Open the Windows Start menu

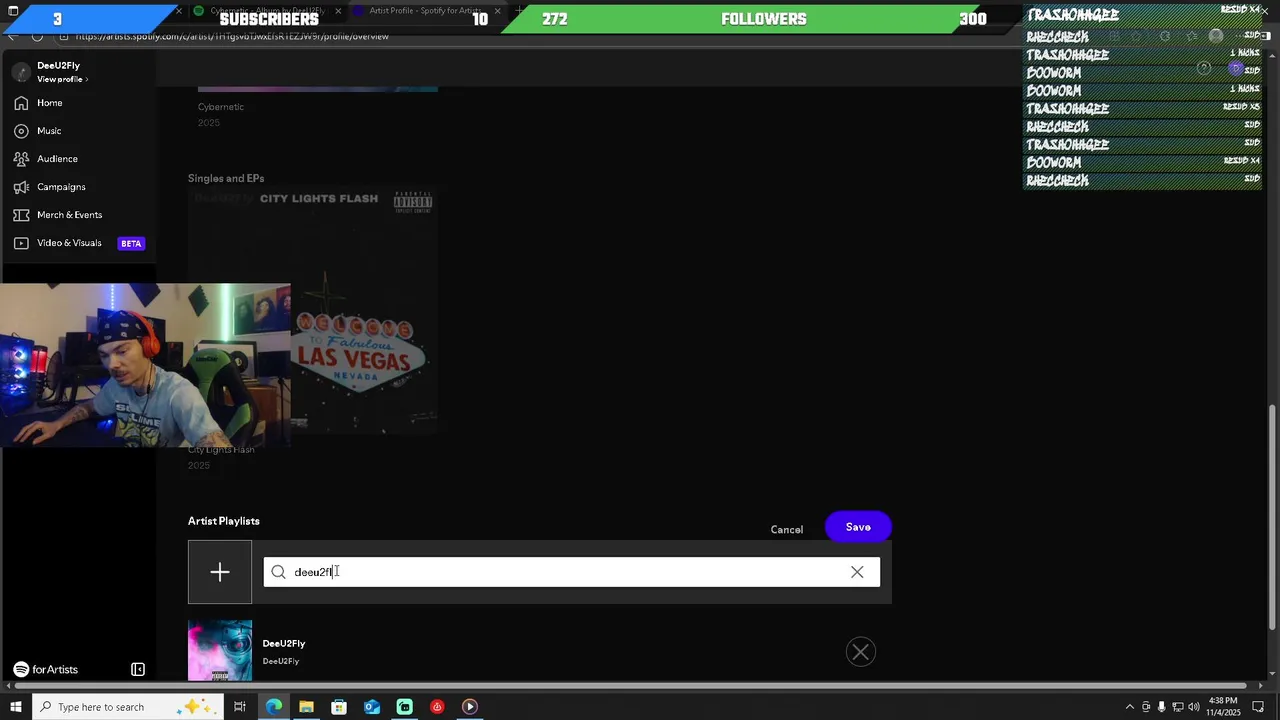[x=14, y=707]
